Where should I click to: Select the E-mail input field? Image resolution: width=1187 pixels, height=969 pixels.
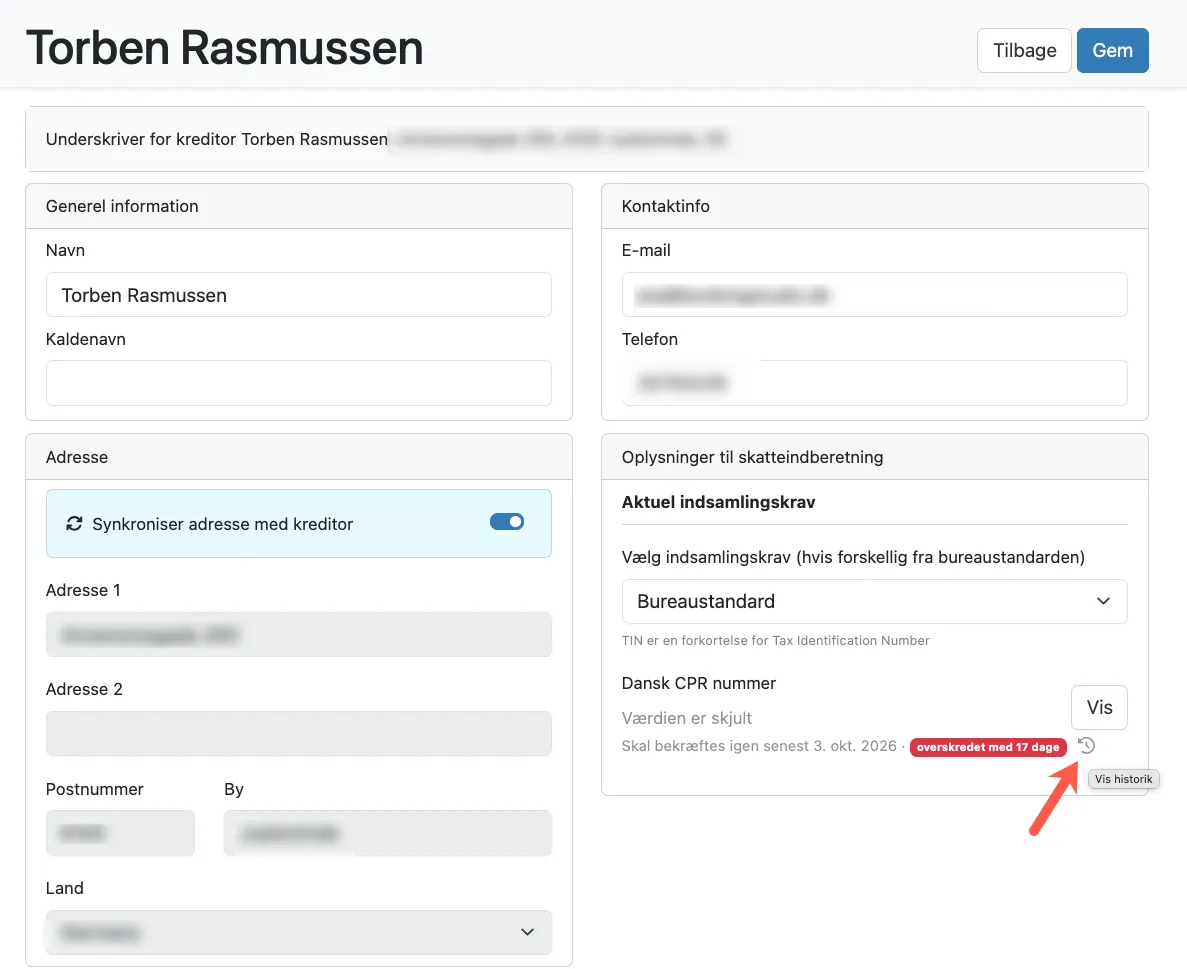[874, 294]
